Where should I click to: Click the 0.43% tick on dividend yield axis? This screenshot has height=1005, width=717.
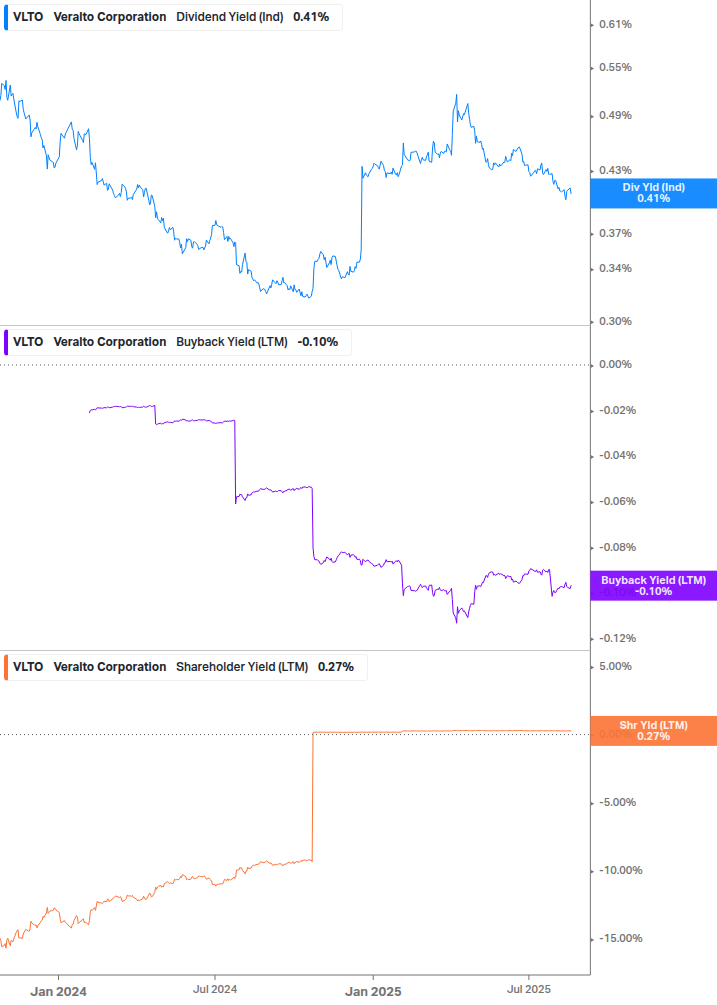pyautogui.click(x=615, y=170)
